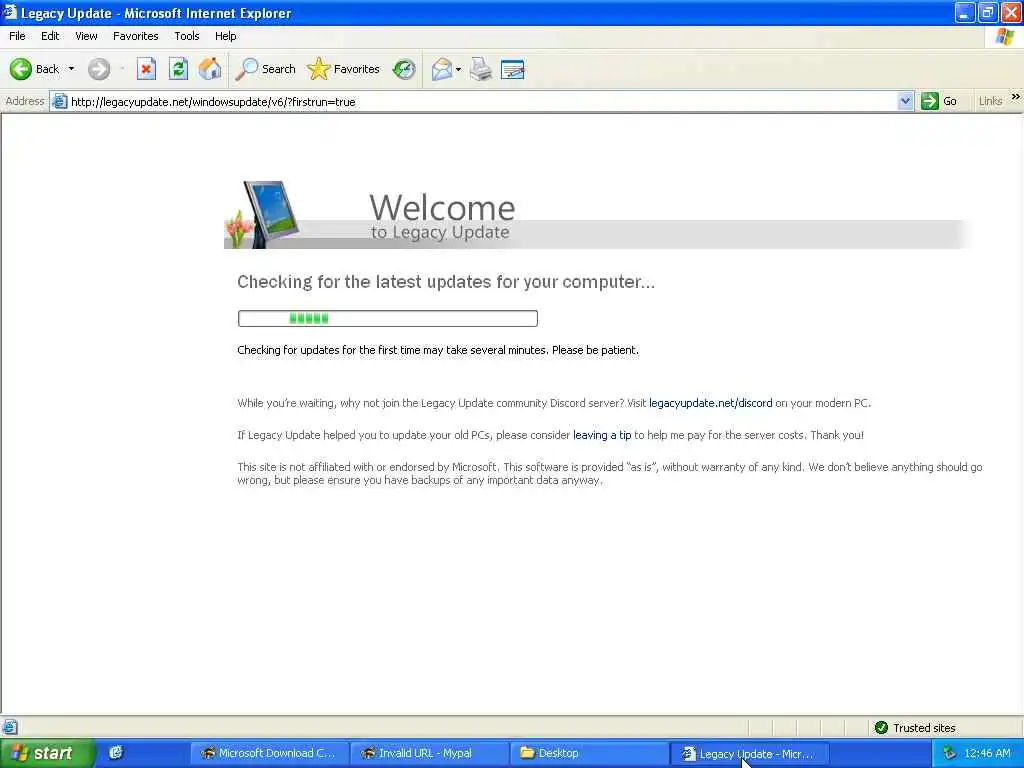Screen dimensions: 1024x768
Task: Open the Help menu
Action: pos(225,36)
